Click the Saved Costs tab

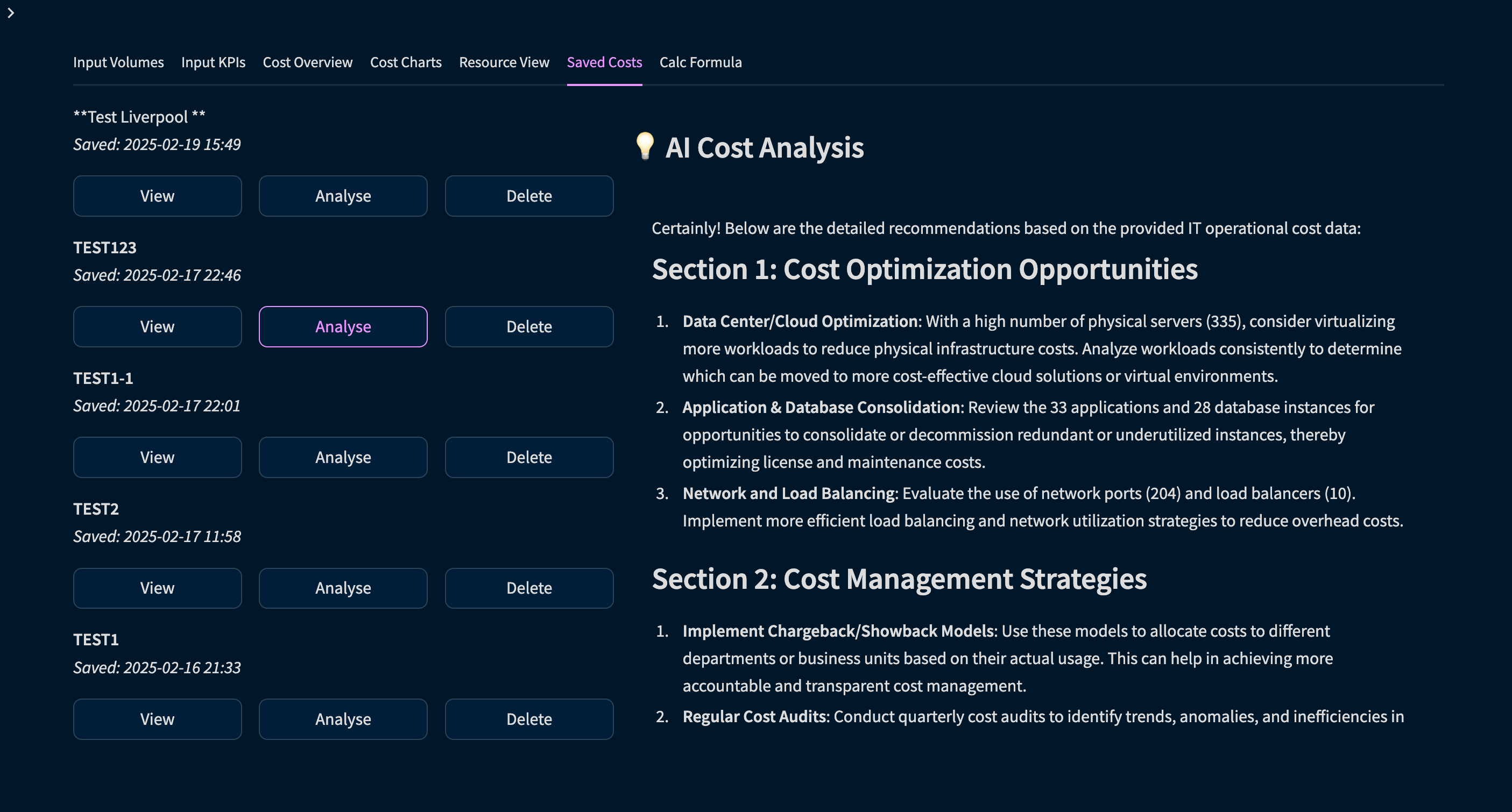(604, 62)
